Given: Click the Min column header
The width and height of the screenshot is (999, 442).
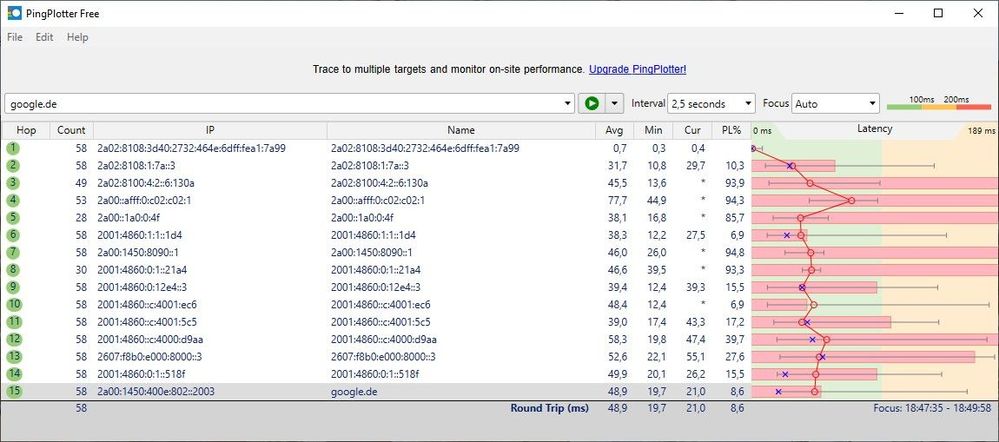Looking at the screenshot, I should 654,130.
